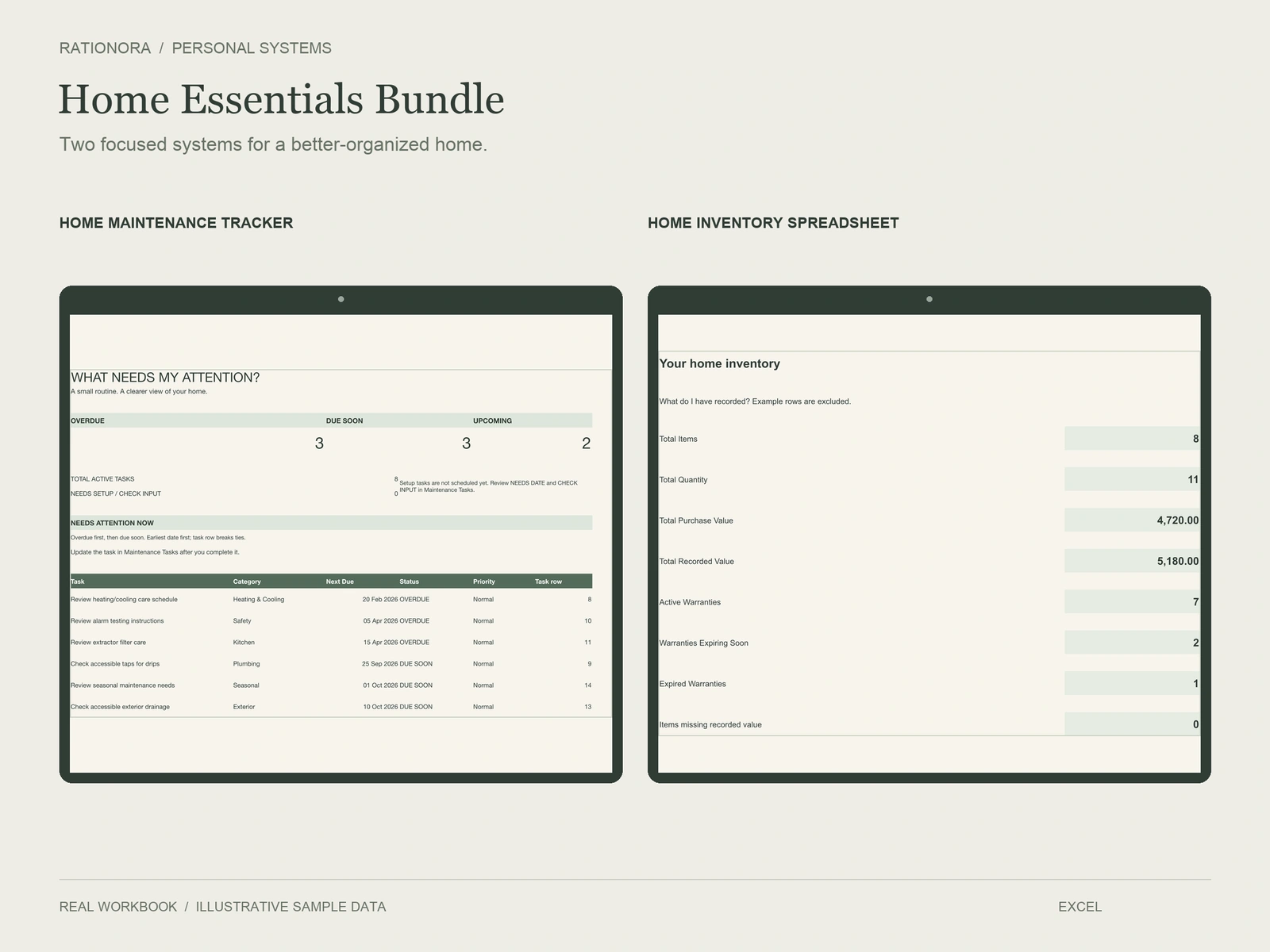Click the Total Items value cell
The height and width of the screenshot is (952, 1270).
(x=1132, y=439)
